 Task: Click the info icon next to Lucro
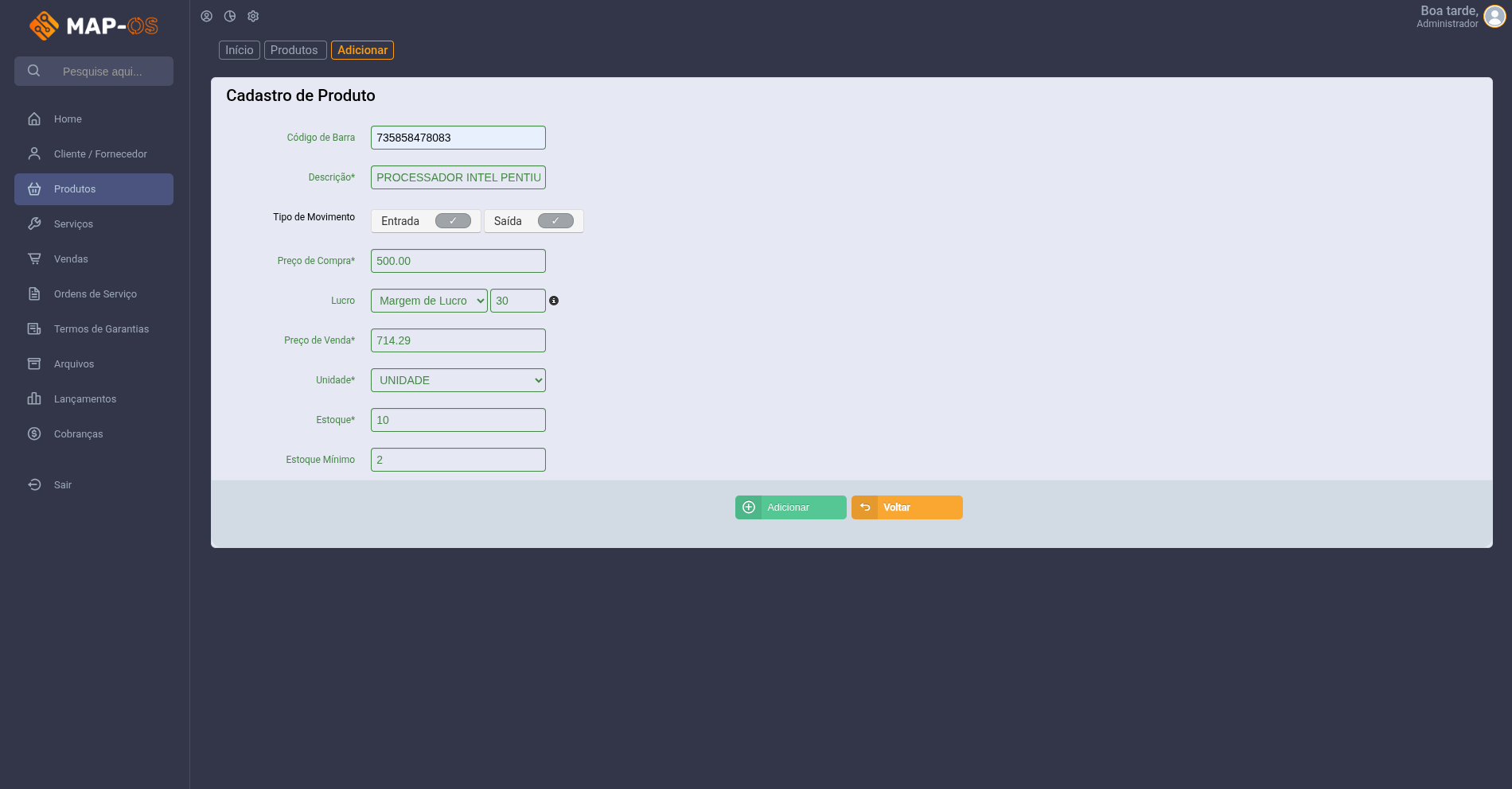pos(554,301)
